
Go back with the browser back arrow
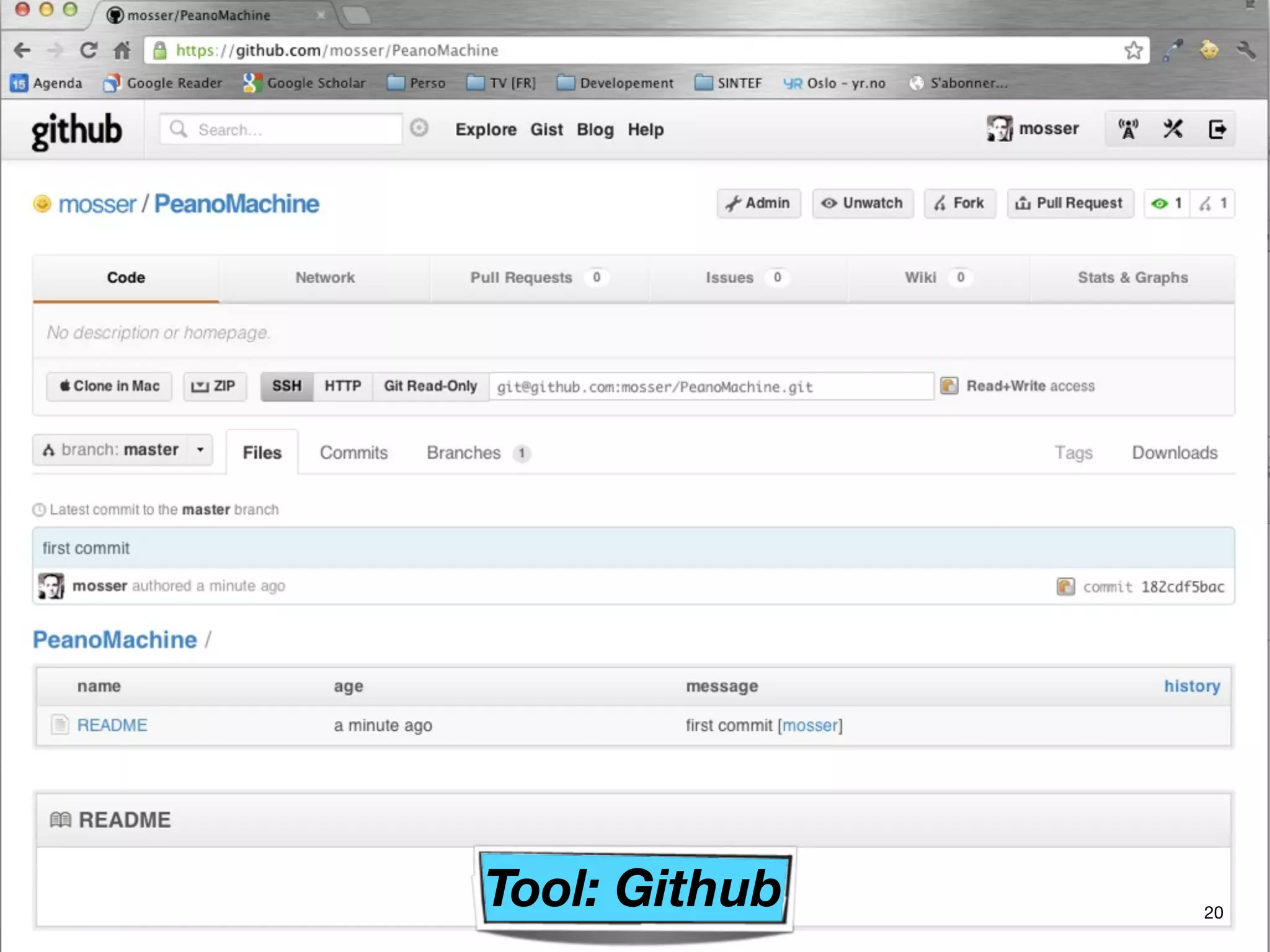(x=22, y=50)
